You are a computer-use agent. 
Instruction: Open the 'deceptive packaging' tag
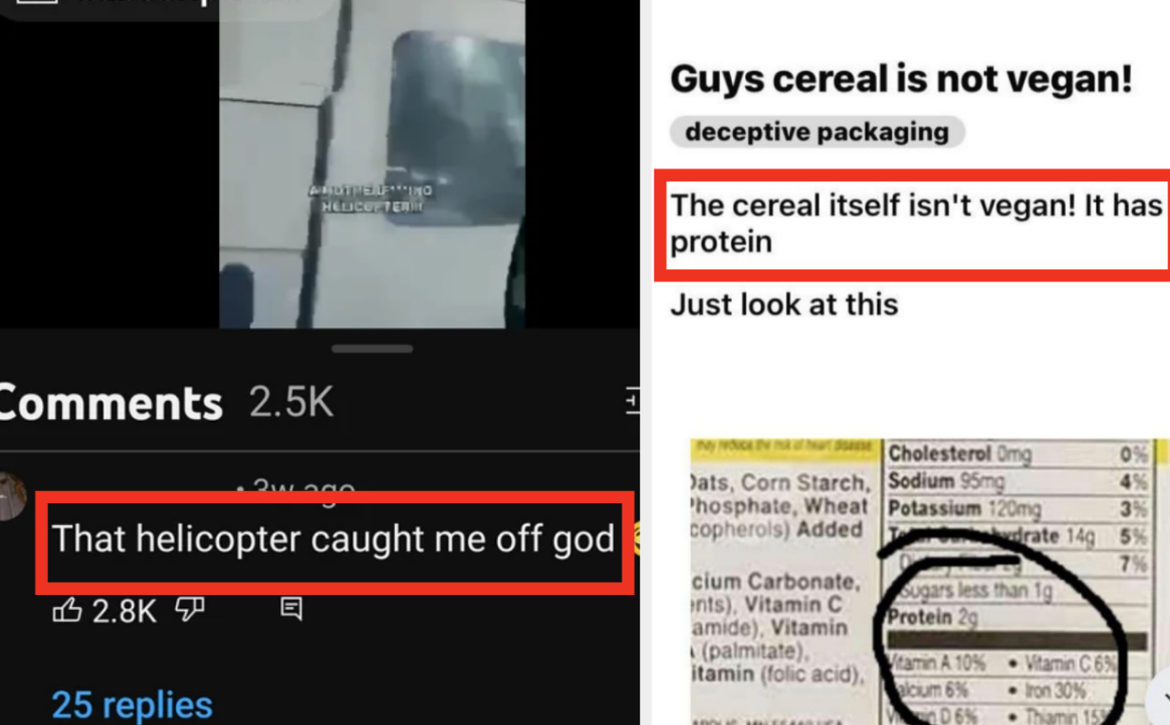pyautogui.click(x=817, y=132)
